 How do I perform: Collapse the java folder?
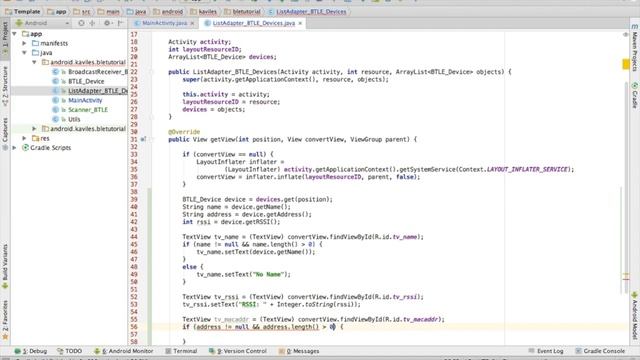tap(24, 53)
